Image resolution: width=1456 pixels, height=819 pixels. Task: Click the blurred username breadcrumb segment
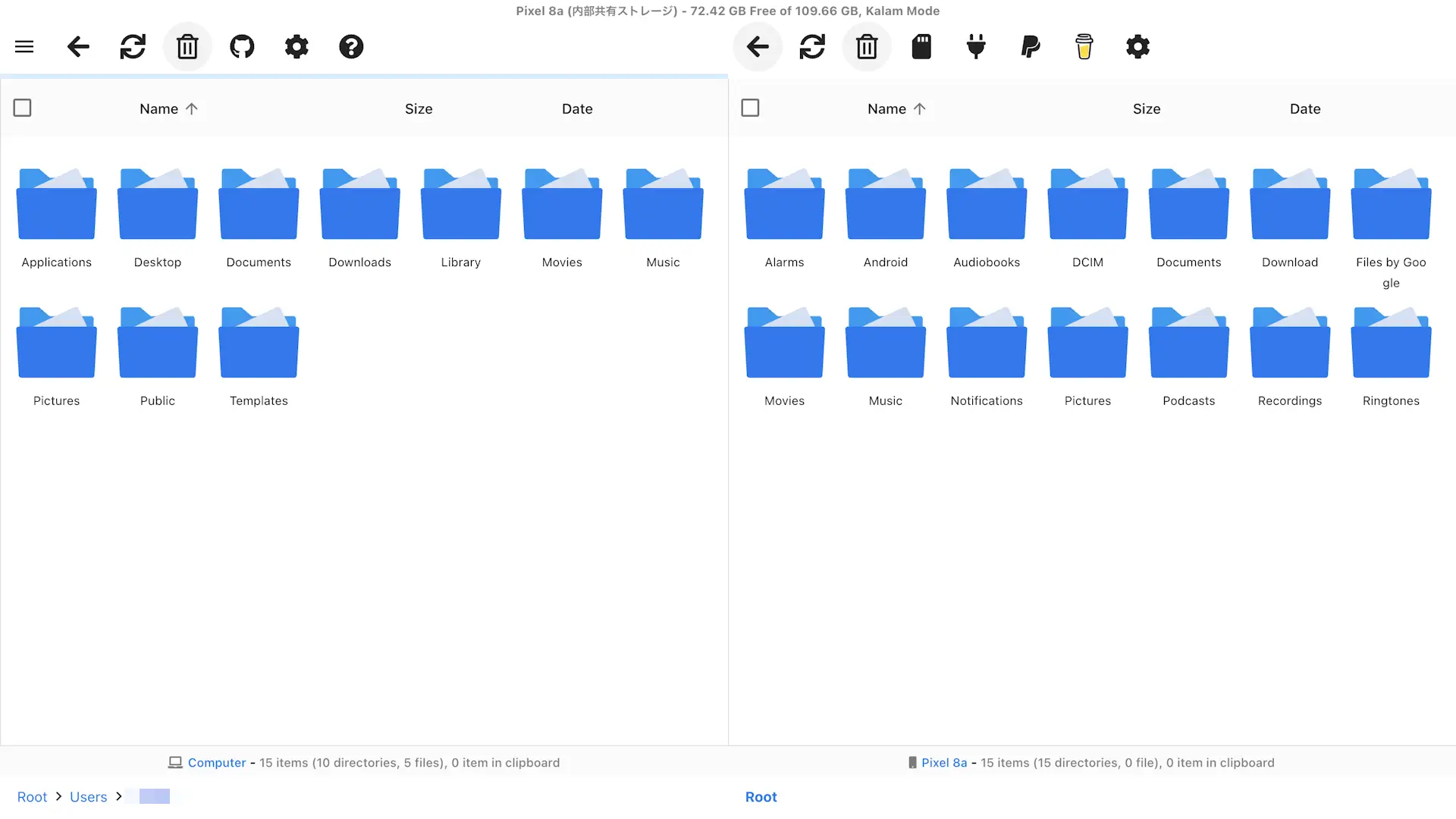(x=153, y=797)
